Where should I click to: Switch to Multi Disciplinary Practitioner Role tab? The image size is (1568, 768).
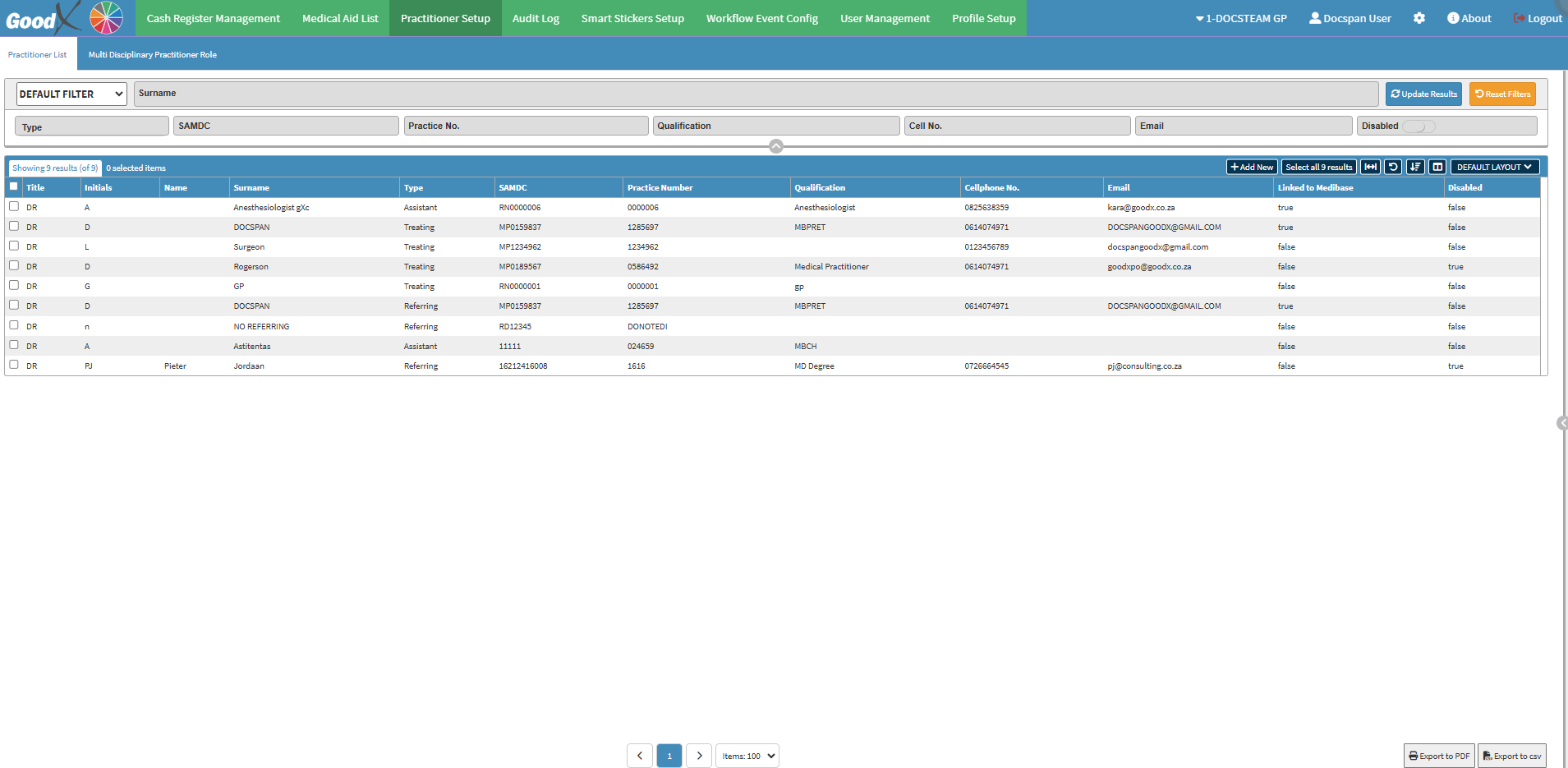click(x=153, y=54)
